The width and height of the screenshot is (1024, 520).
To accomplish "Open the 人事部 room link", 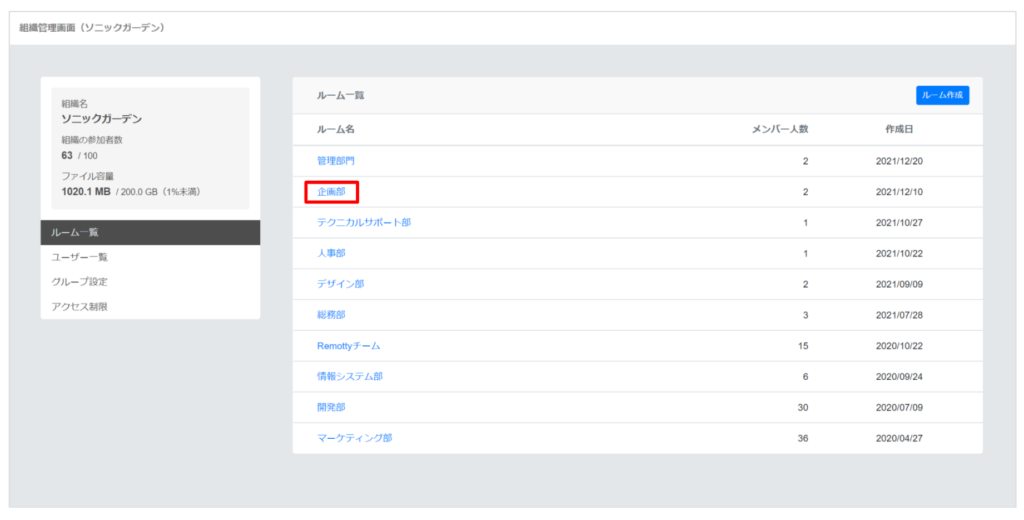I will (331, 253).
